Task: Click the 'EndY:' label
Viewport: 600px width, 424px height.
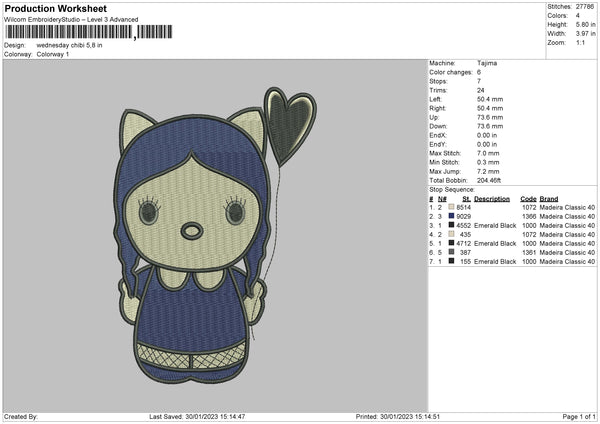Action: (x=438, y=144)
